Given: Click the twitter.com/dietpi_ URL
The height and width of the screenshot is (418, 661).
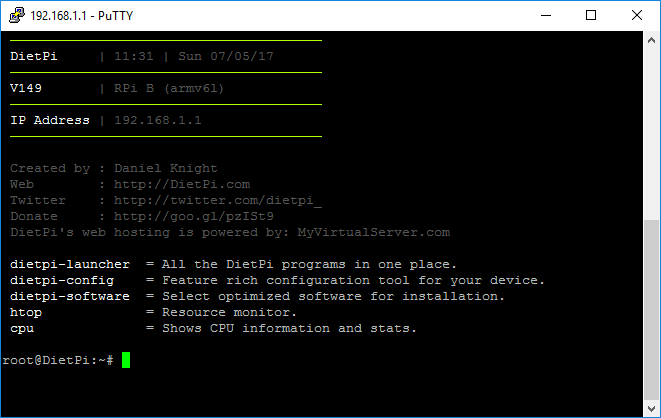Looking at the screenshot, I should click(218, 200).
